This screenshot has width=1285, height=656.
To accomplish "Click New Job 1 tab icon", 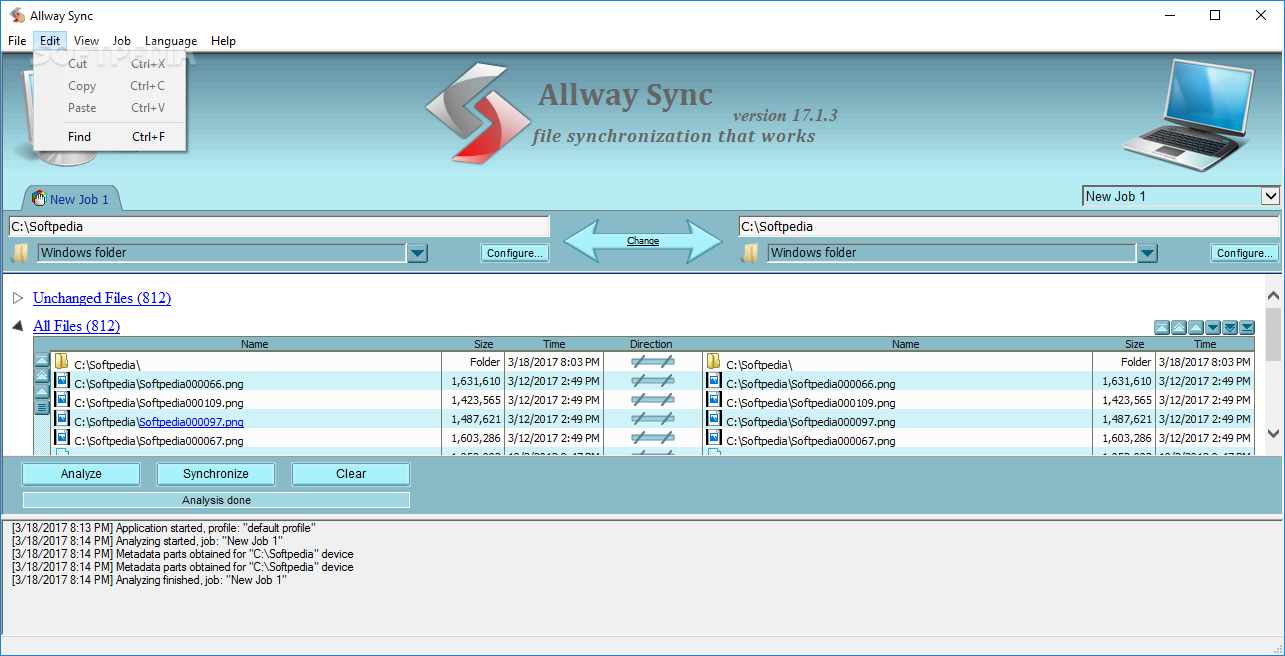I will 39,198.
